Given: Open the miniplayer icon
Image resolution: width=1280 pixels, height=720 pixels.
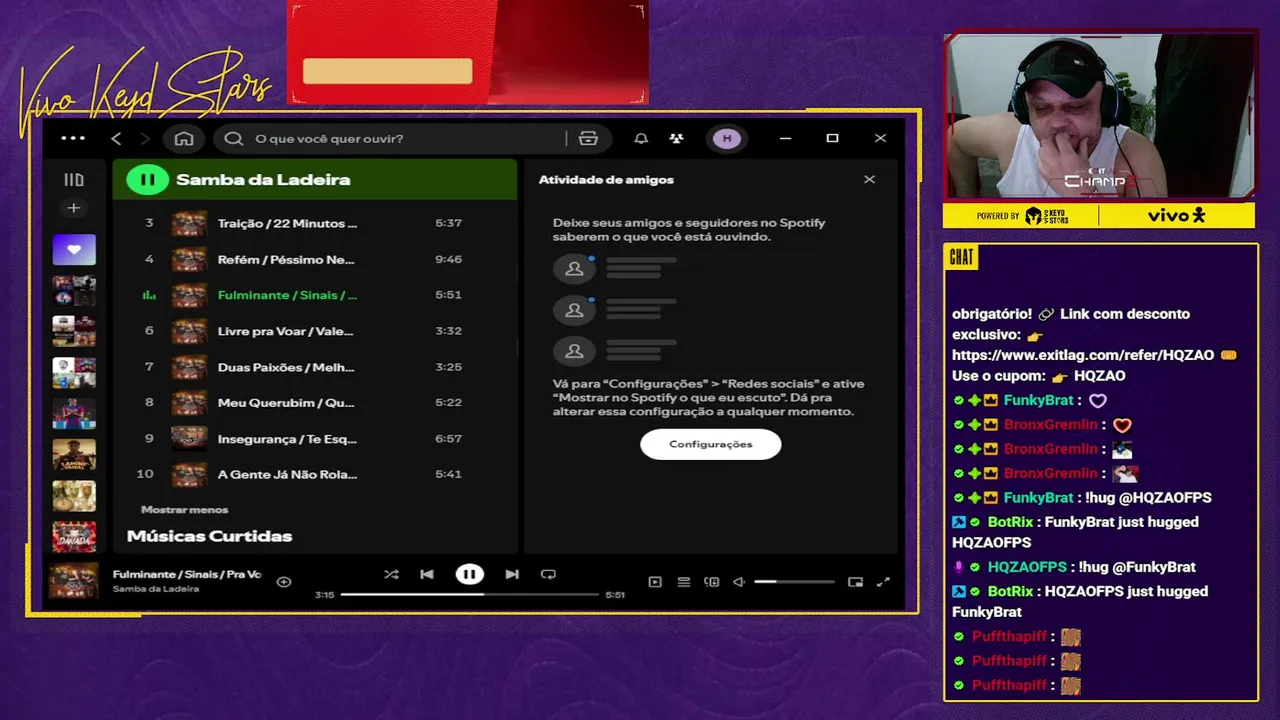Looking at the screenshot, I should tap(855, 582).
